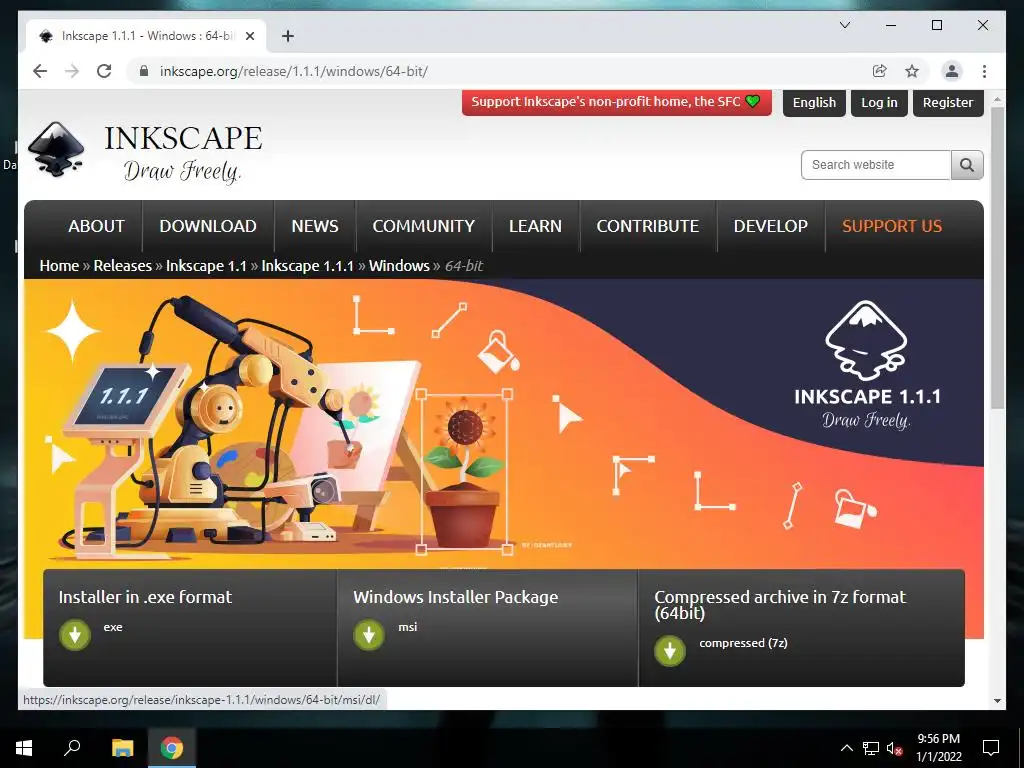The height and width of the screenshot is (768, 1024).
Task: Open File Explorer from the taskbar
Action: (122, 748)
